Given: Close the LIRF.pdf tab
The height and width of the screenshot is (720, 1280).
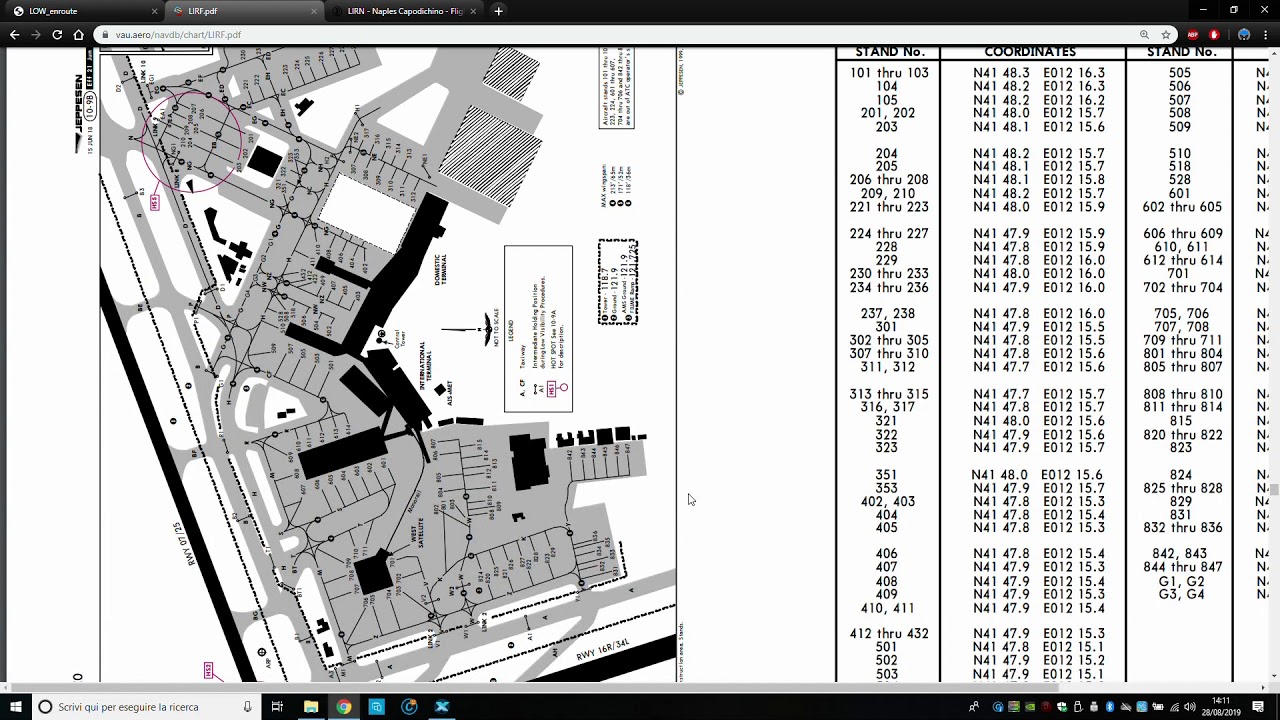Looking at the screenshot, I should (314, 11).
